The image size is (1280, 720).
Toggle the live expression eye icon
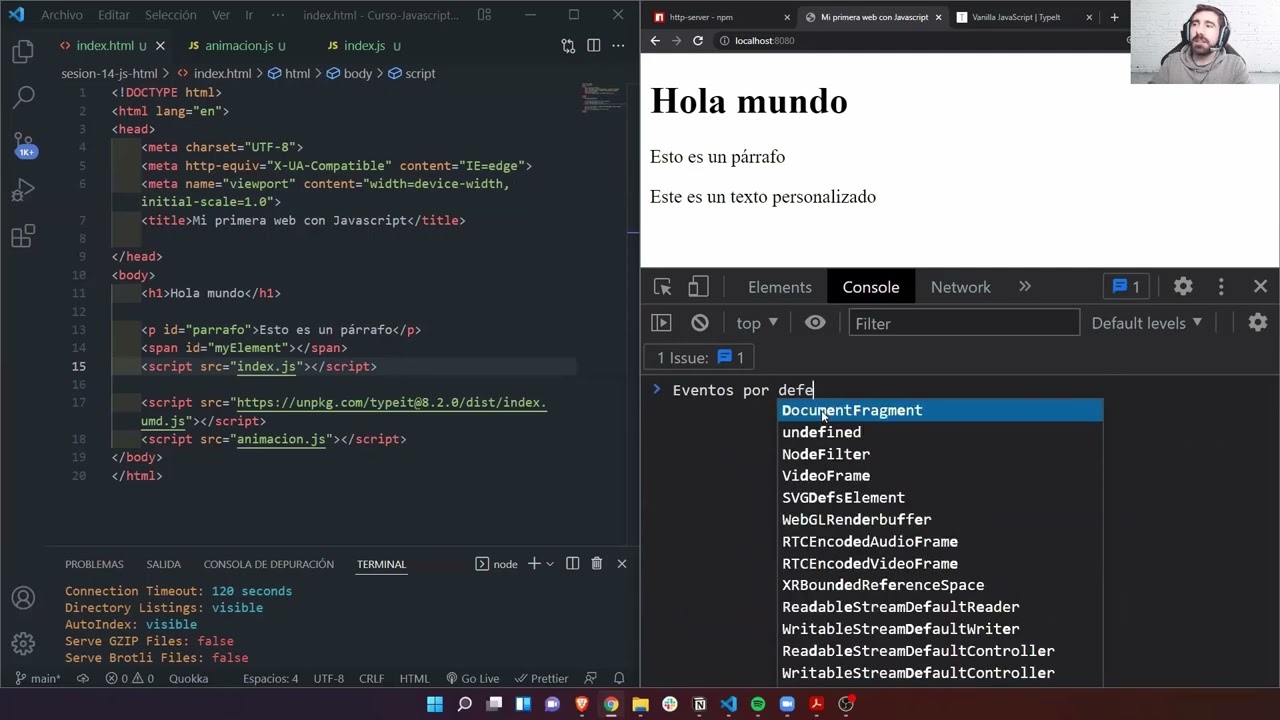tap(815, 323)
